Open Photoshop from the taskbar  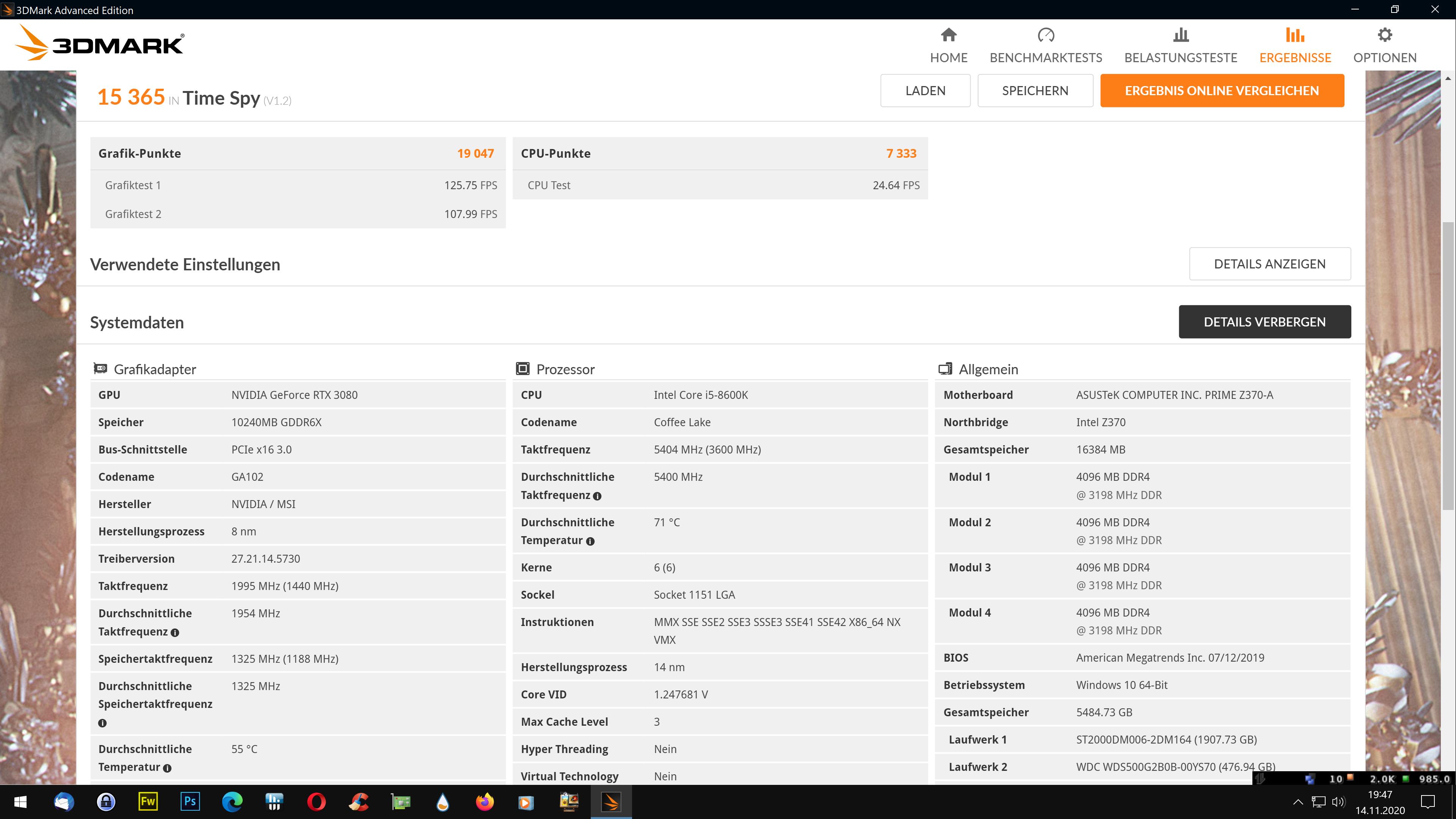(190, 802)
